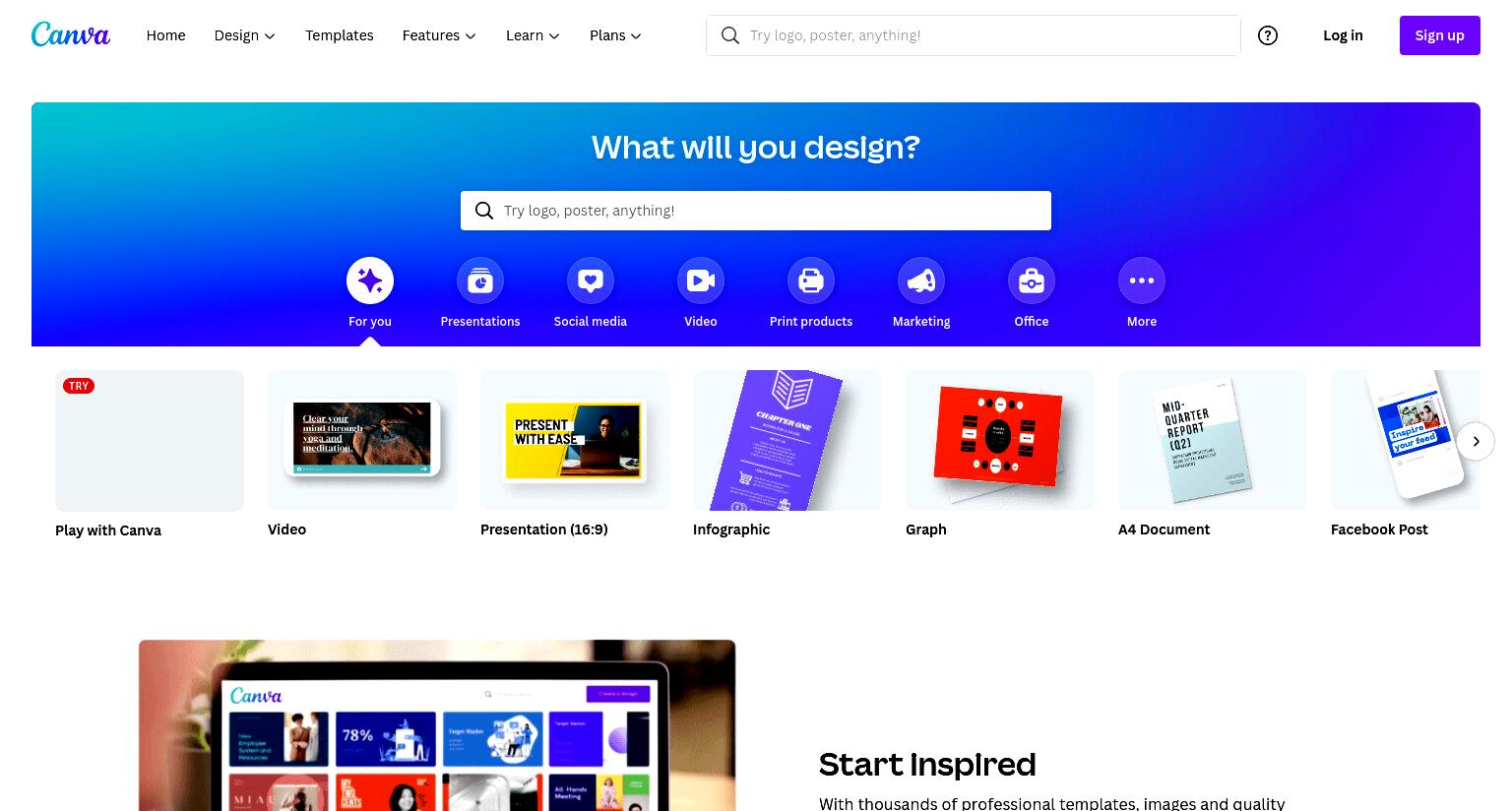Click the Sign up button
The image size is (1512, 811).
tap(1439, 35)
